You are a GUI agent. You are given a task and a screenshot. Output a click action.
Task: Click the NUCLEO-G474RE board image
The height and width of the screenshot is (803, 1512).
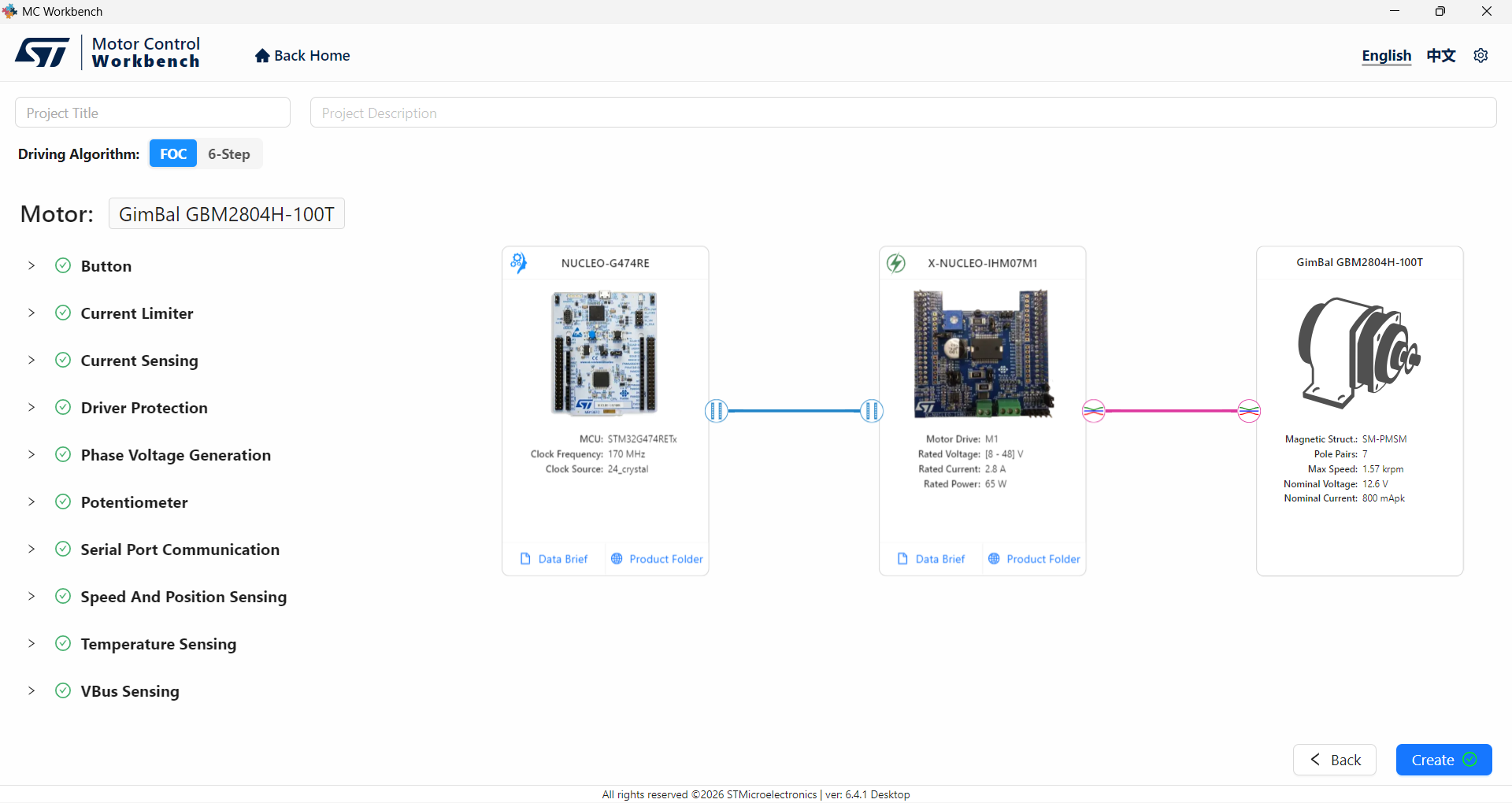point(605,353)
